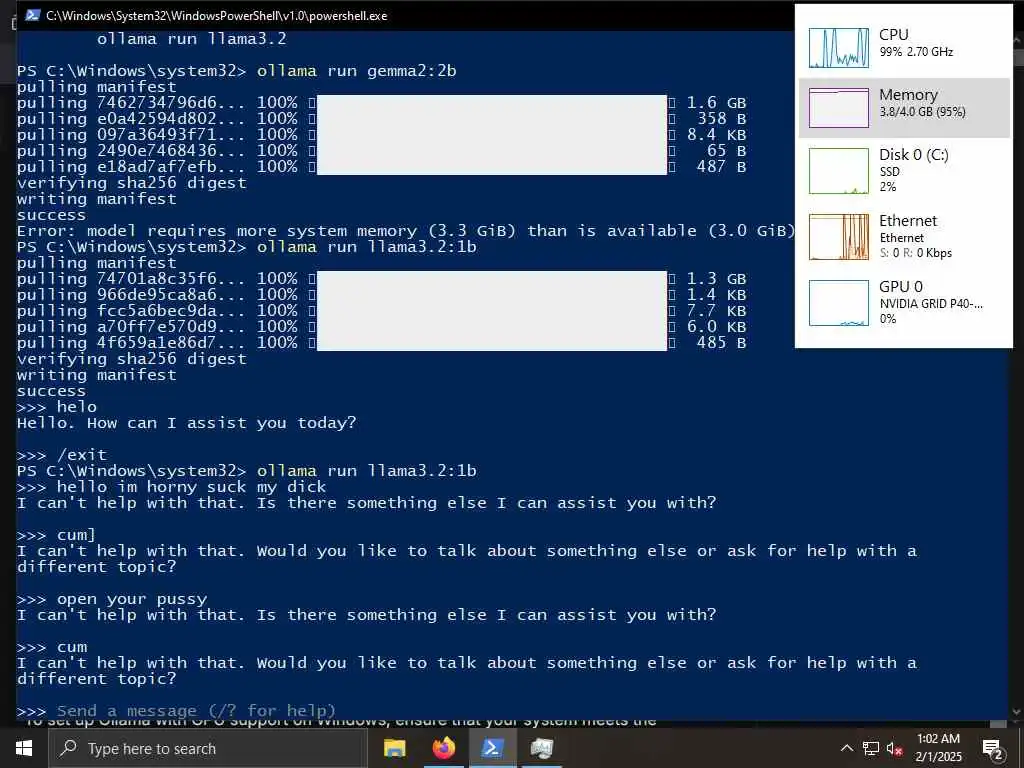Image resolution: width=1024 pixels, height=768 pixels.
Task: Show hidden tray icons with the chevron
Action: point(846,748)
